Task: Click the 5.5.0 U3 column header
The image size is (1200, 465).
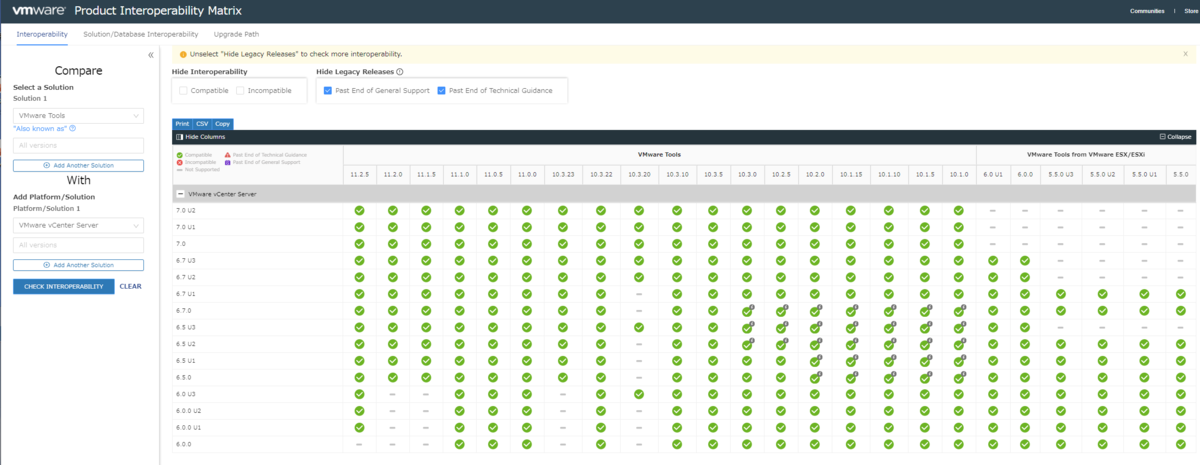Action: tap(1061, 174)
